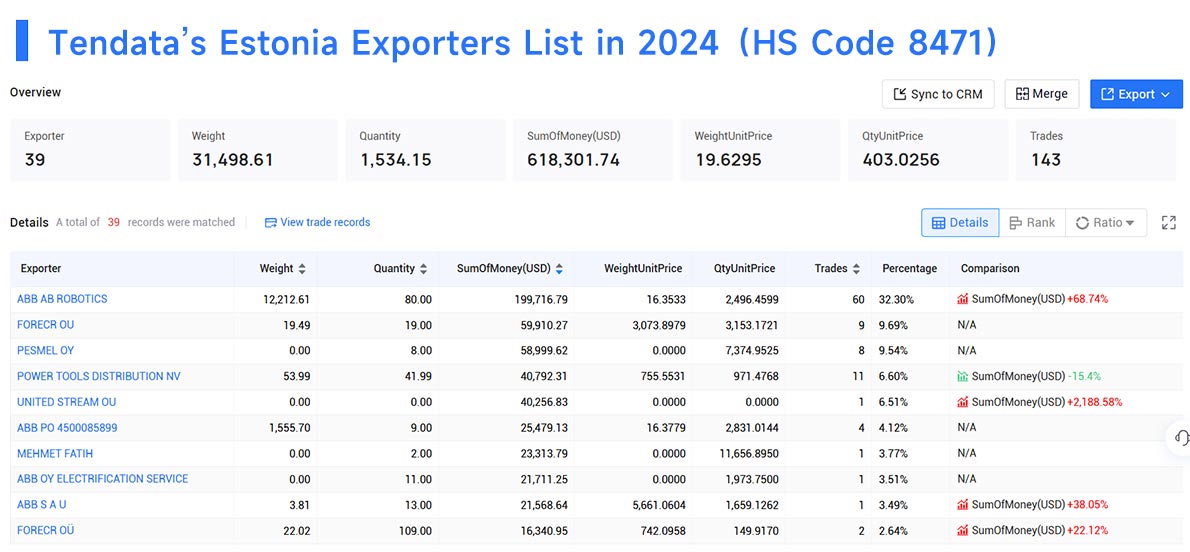Open exporter ABB PO 4500085899

pos(68,428)
